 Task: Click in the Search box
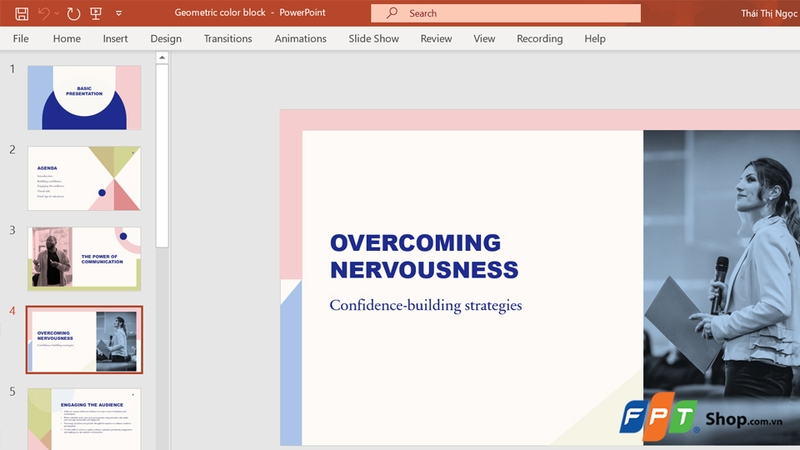pyautogui.click(x=506, y=13)
